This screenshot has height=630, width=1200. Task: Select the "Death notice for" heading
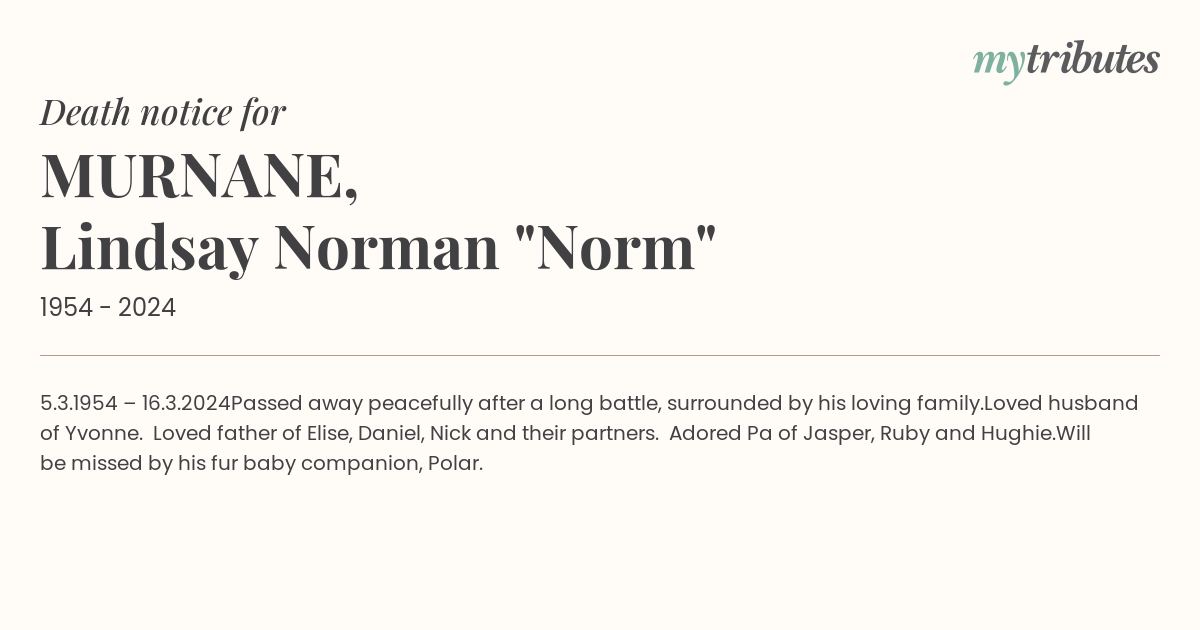[163, 113]
